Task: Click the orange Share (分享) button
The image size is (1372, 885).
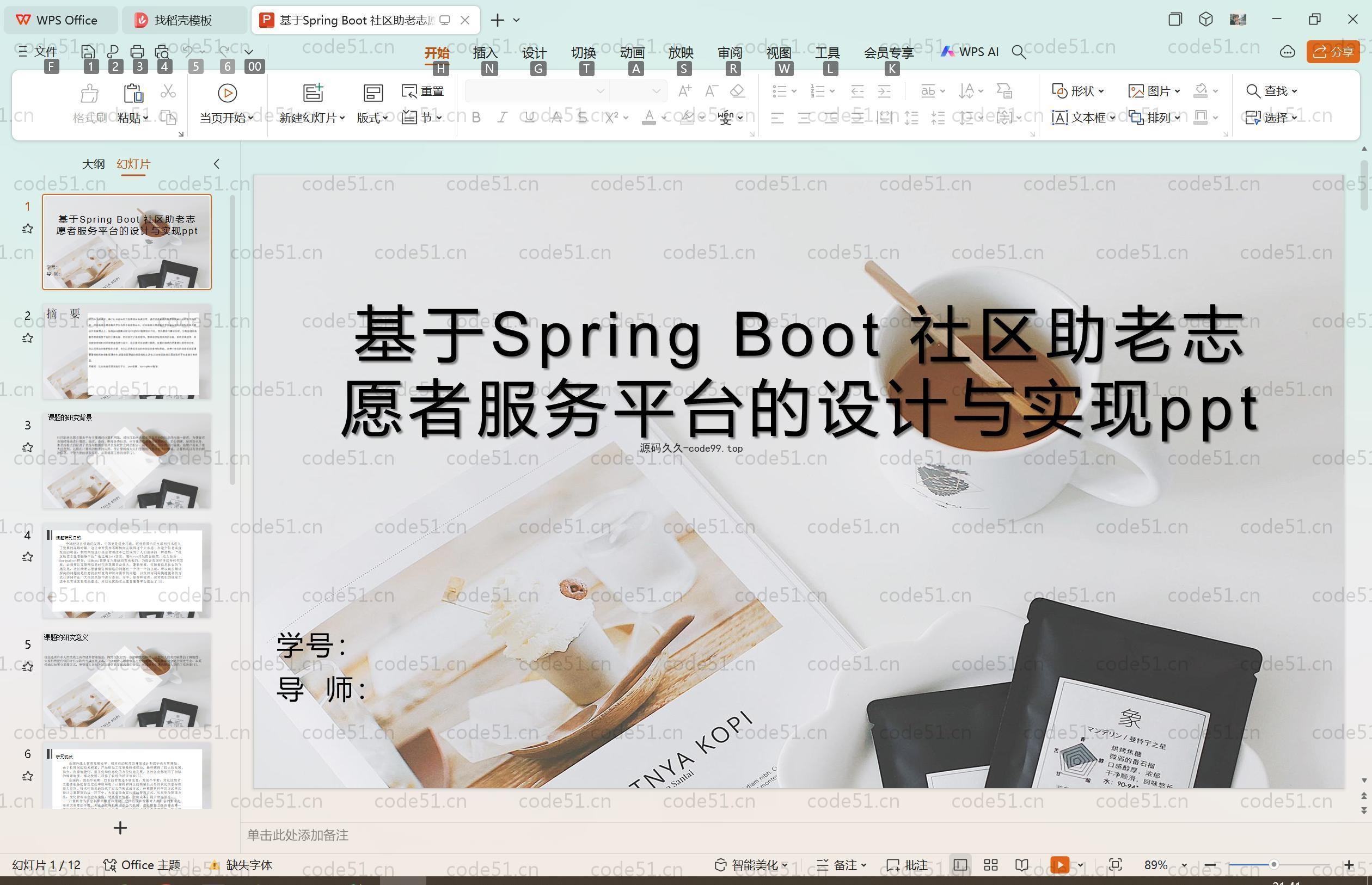Action: click(x=1333, y=52)
